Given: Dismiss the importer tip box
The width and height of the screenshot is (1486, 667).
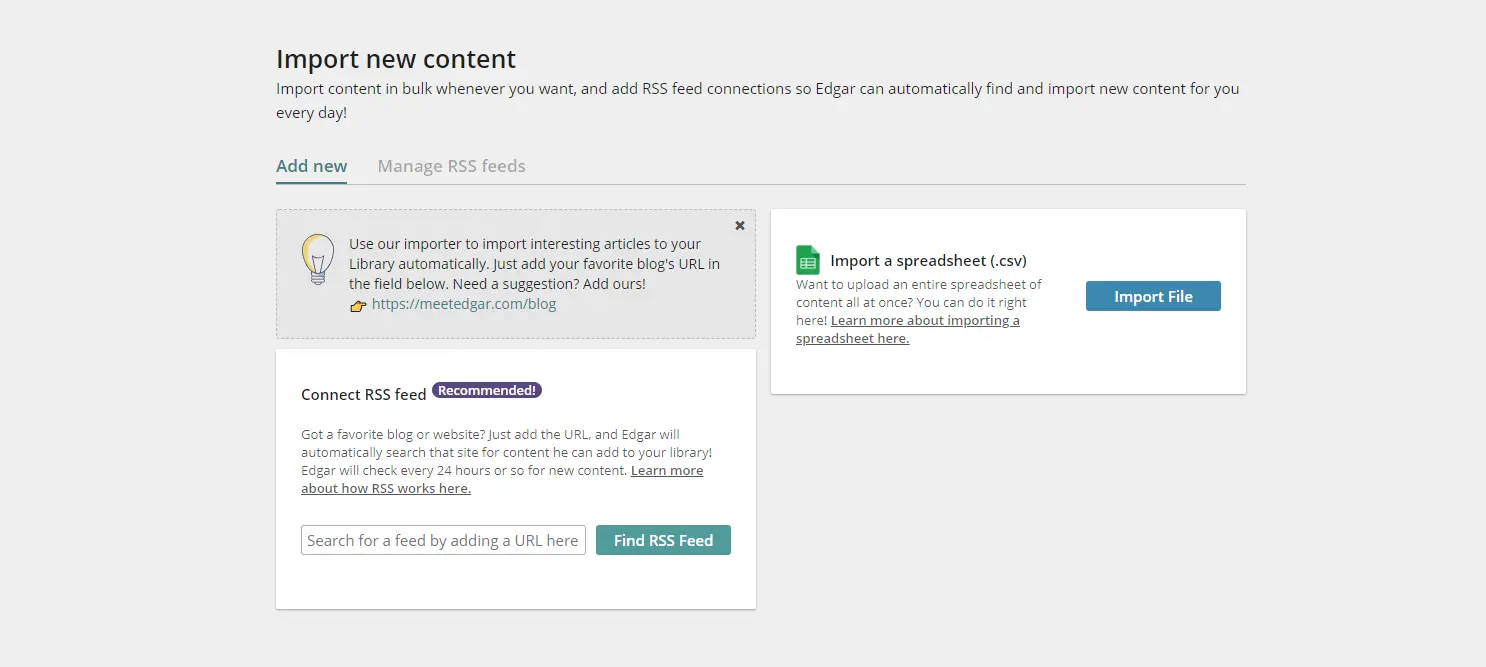Looking at the screenshot, I should click(739, 225).
